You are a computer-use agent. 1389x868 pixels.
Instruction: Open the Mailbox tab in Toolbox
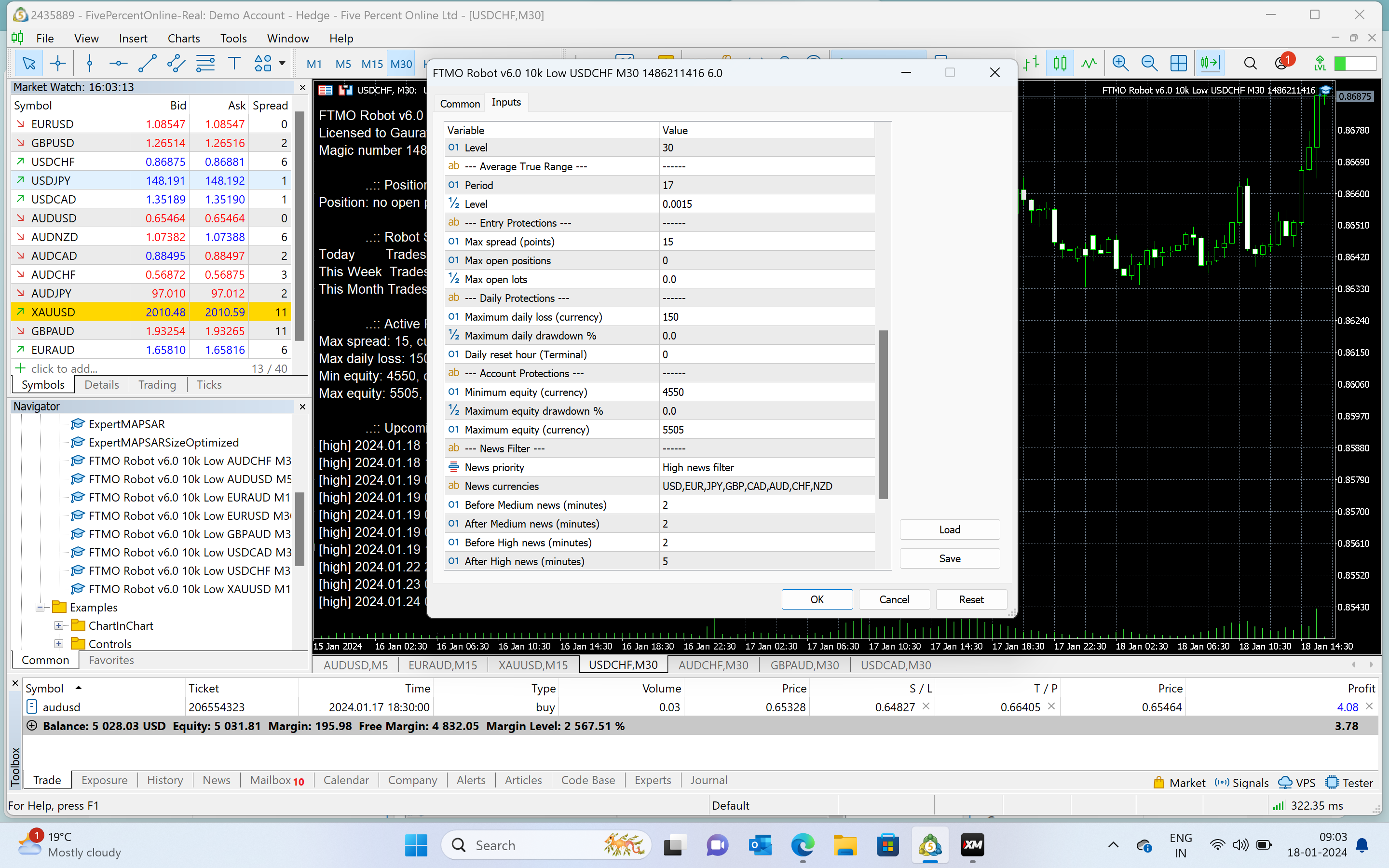pos(277,780)
